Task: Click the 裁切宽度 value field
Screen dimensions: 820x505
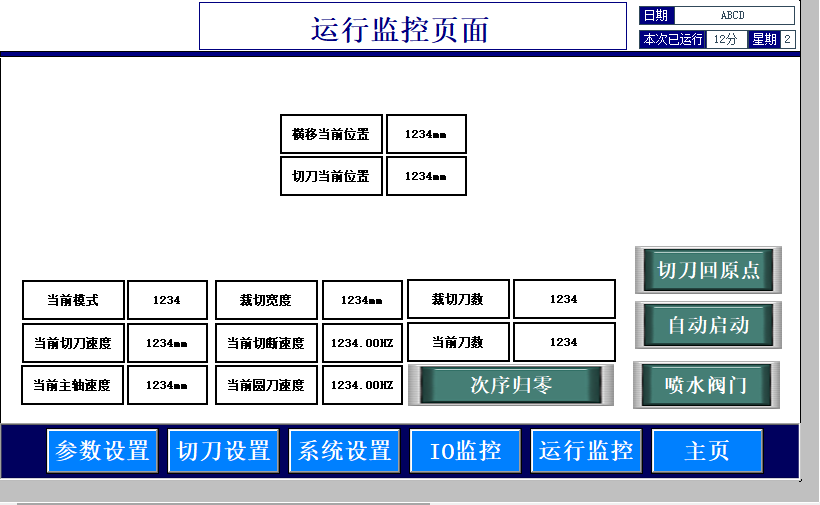Action: 362,300
